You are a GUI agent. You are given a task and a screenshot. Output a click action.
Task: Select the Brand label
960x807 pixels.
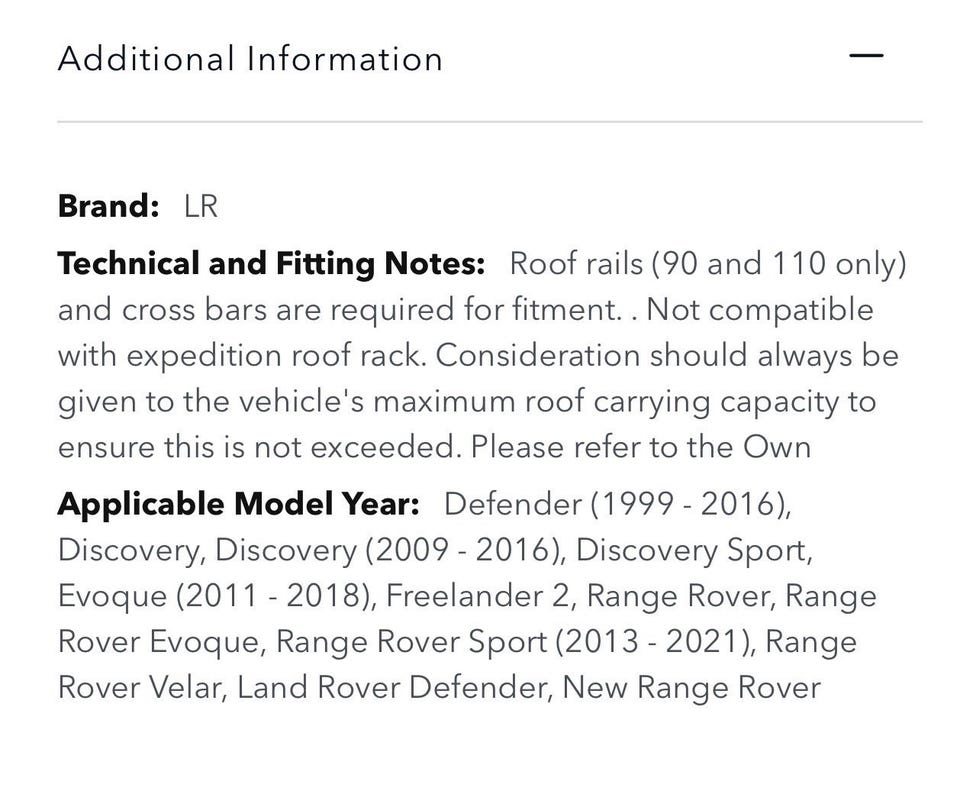(x=108, y=206)
